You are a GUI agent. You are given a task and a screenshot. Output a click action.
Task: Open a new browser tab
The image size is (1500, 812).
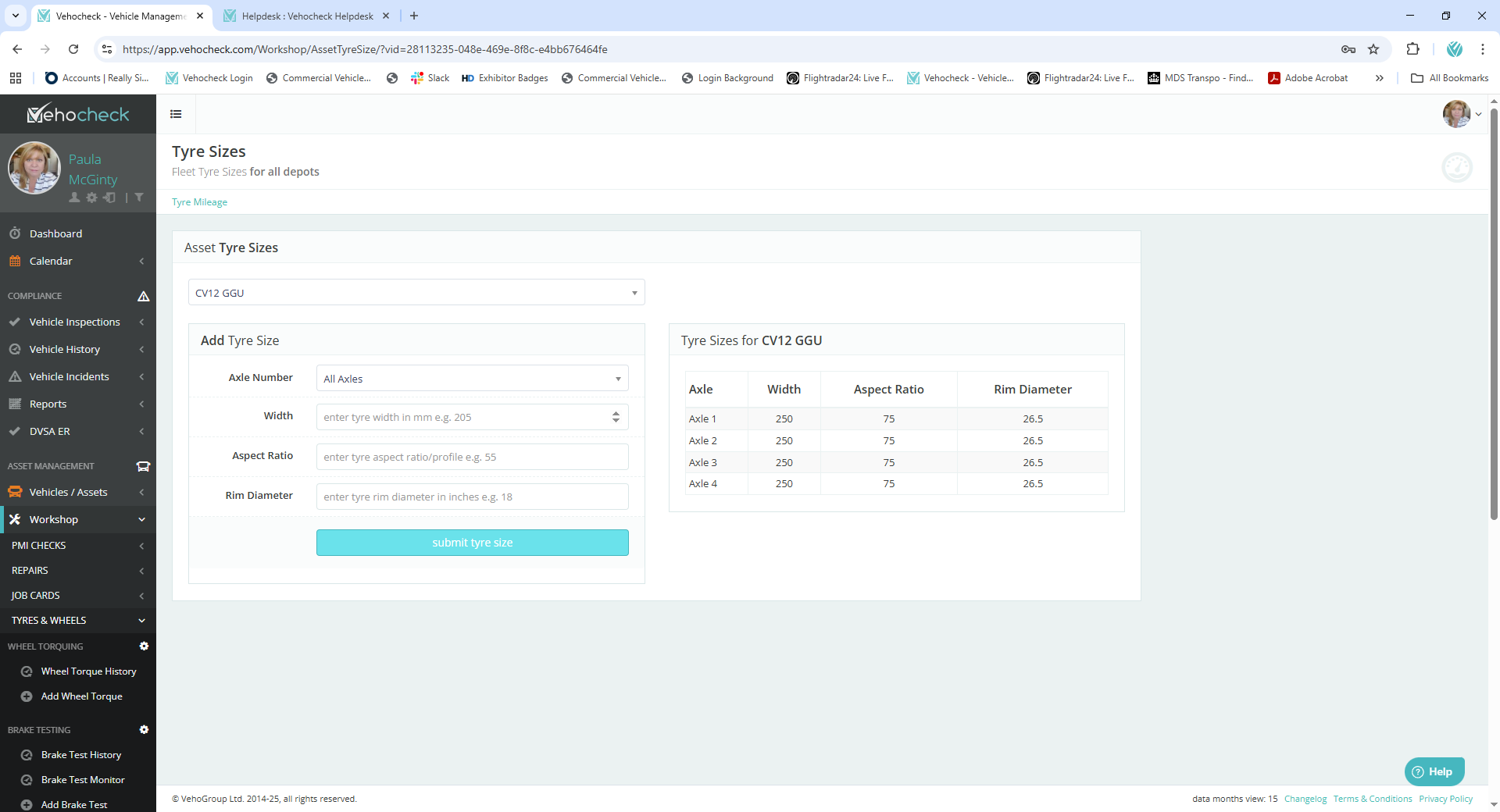(x=414, y=16)
